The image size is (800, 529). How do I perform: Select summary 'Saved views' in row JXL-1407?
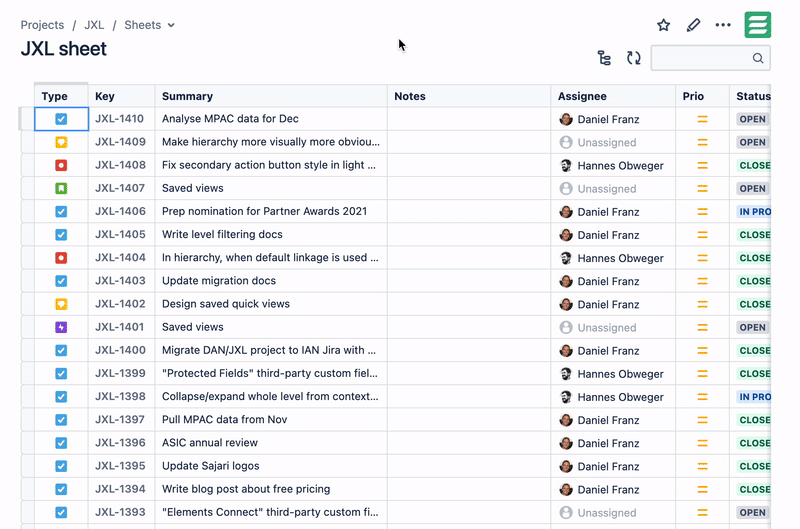click(x=193, y=188)
